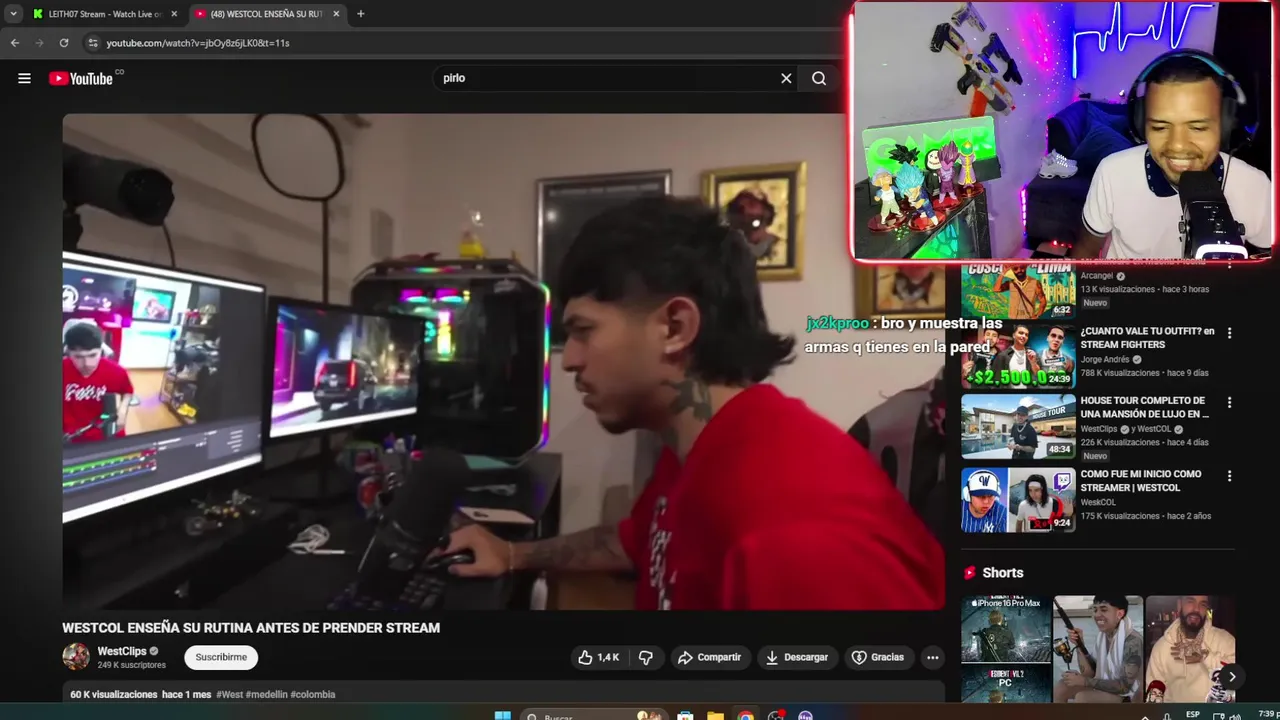Open the HOUSE TOUR COMPLETO video title
The image size is (1280, 720).
(1146, 407)
